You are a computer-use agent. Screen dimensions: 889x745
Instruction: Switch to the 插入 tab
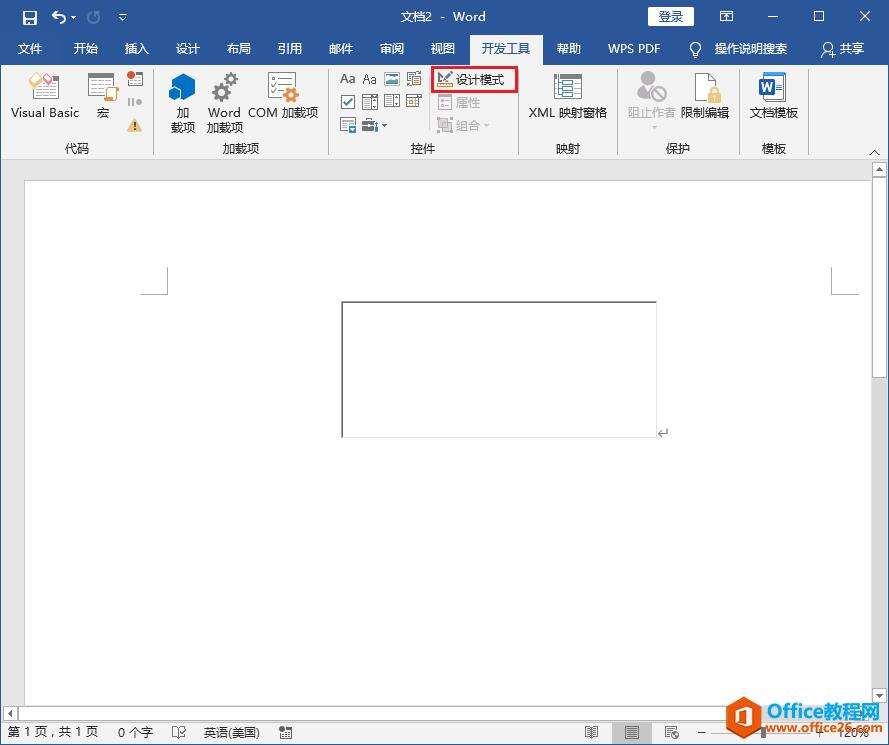(136, 49)
